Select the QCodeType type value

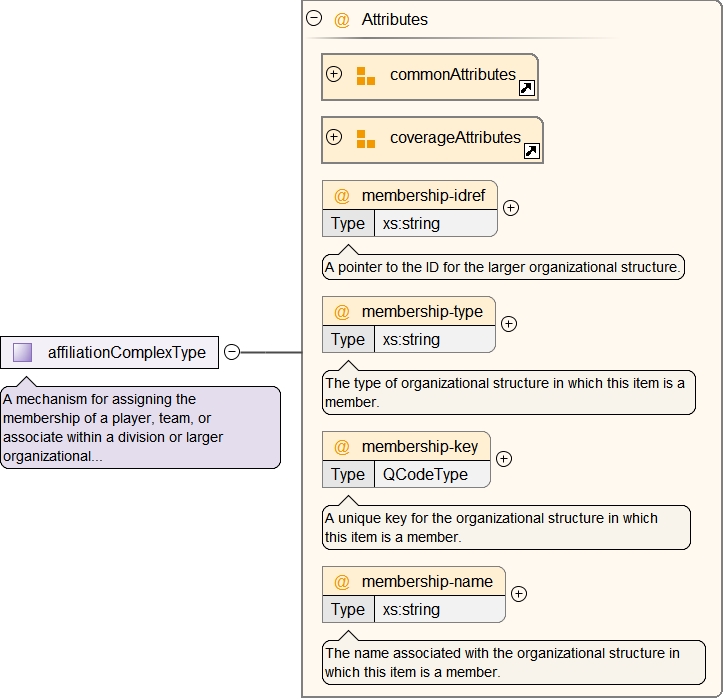(425, 475)
